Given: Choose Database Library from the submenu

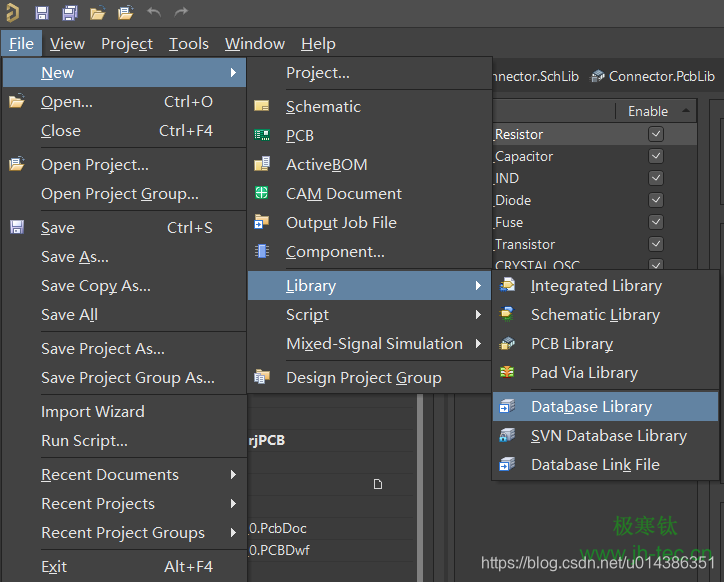Looking at the screenshot, I should point(591,407).
